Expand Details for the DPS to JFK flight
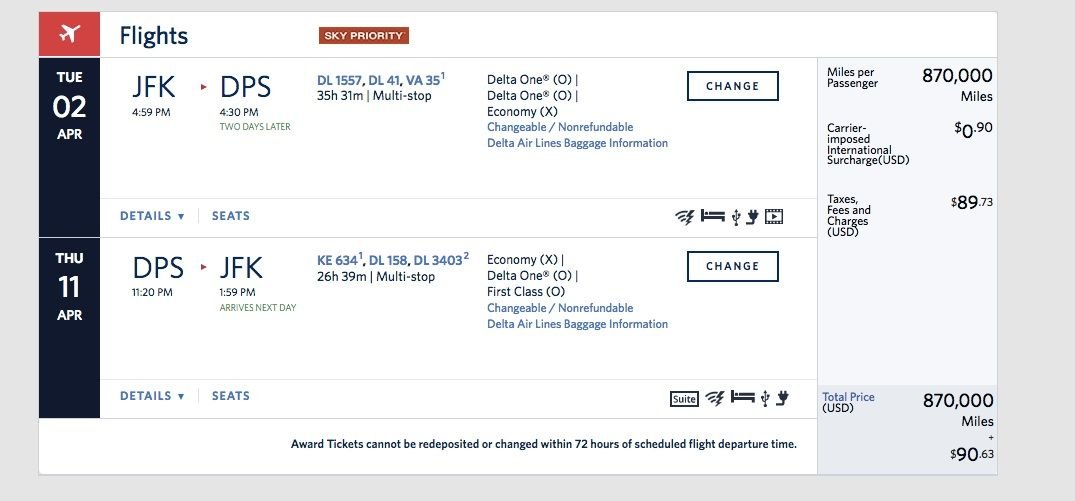 click(152, 396)
